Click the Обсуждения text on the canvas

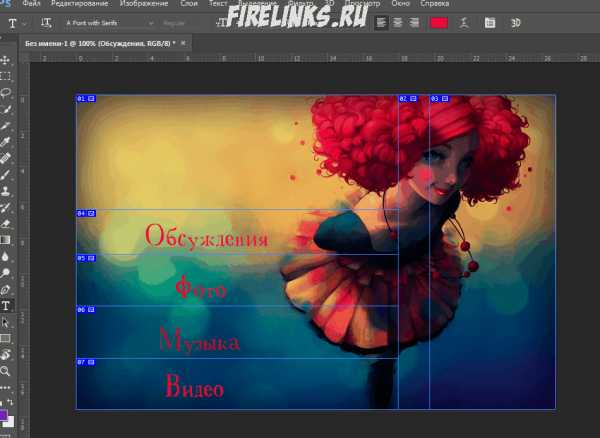(207, 237)
